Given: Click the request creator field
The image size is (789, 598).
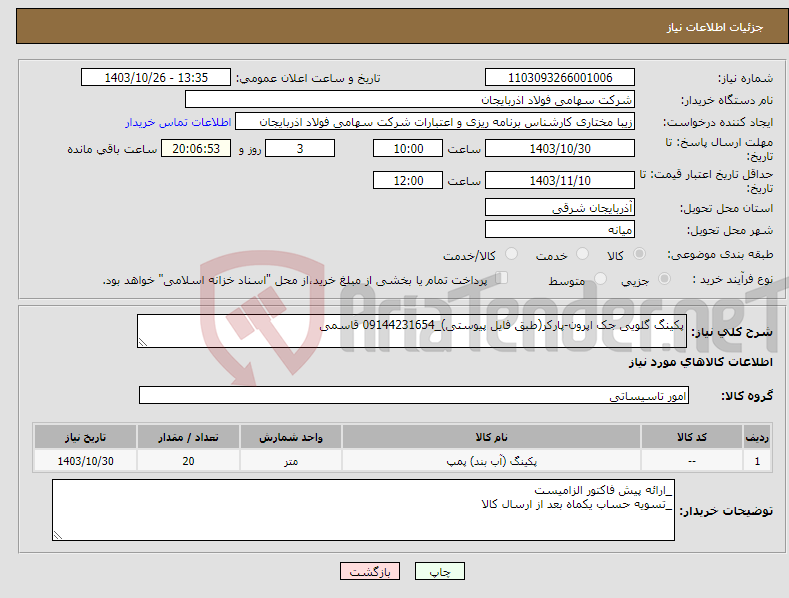Looking at the screenshot, I should click(x=435, y=121).
